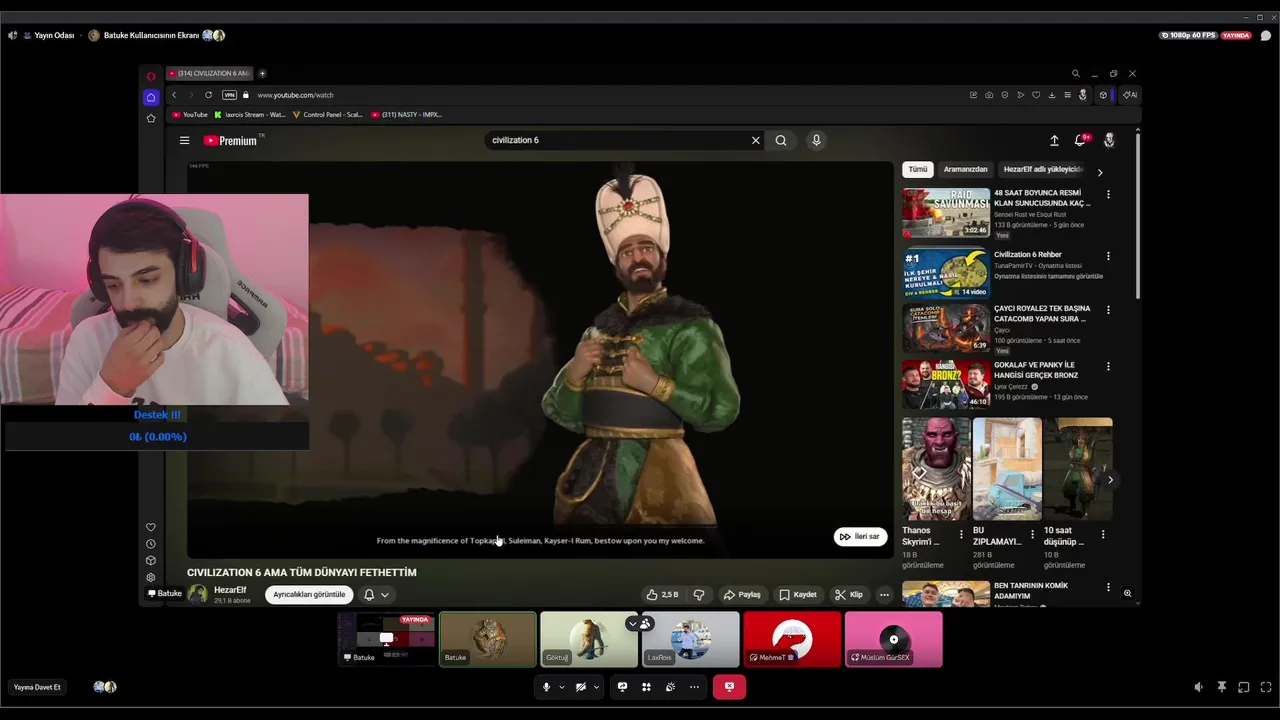The image size is (1280, 720).
Task: Clear the civilization 6 search text
Action: tap(755, 140)
